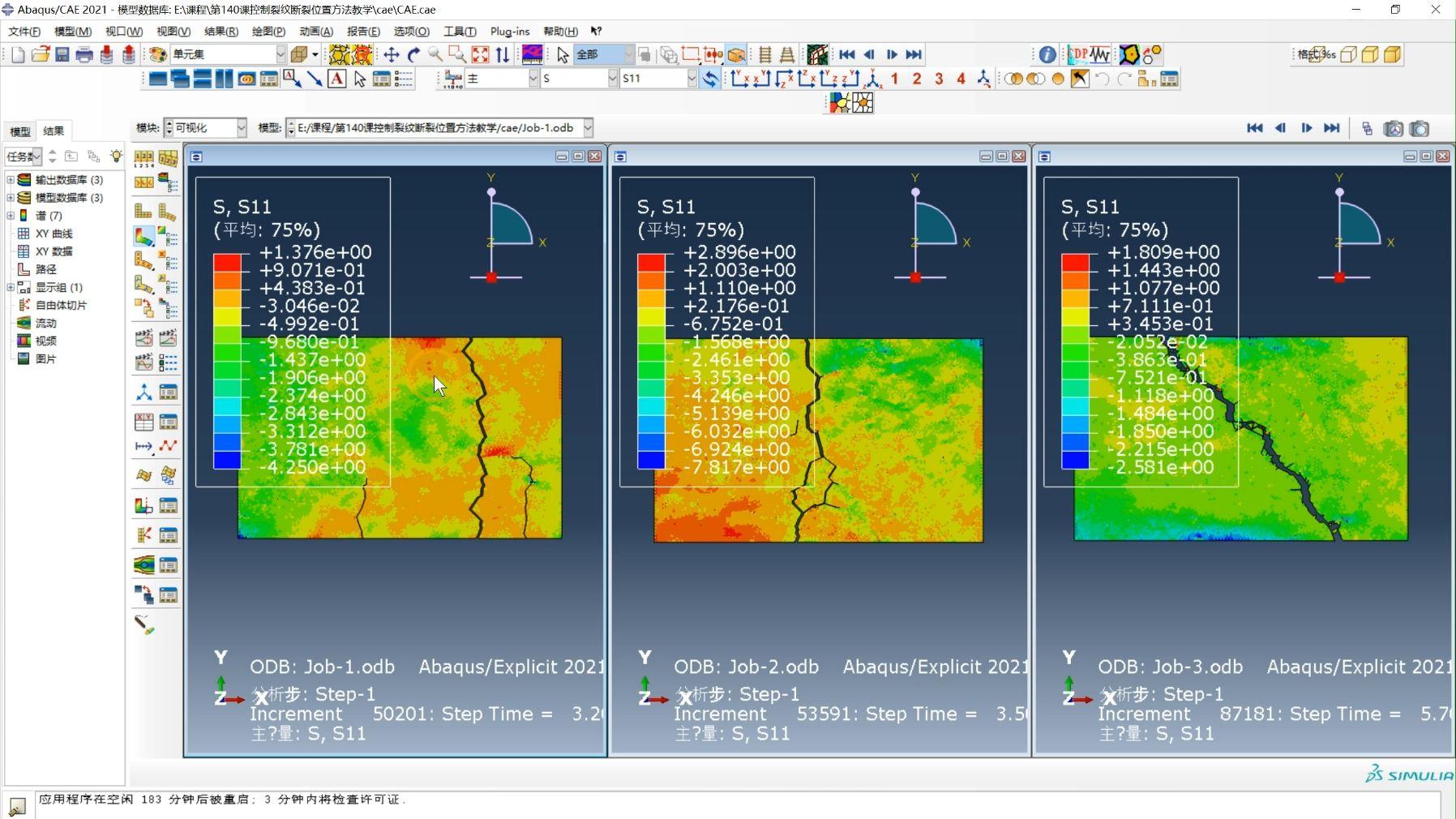Screen dimensions: 1456x819
Task: Click the Create XY Data icon
Action: click(x=143, y=422)
